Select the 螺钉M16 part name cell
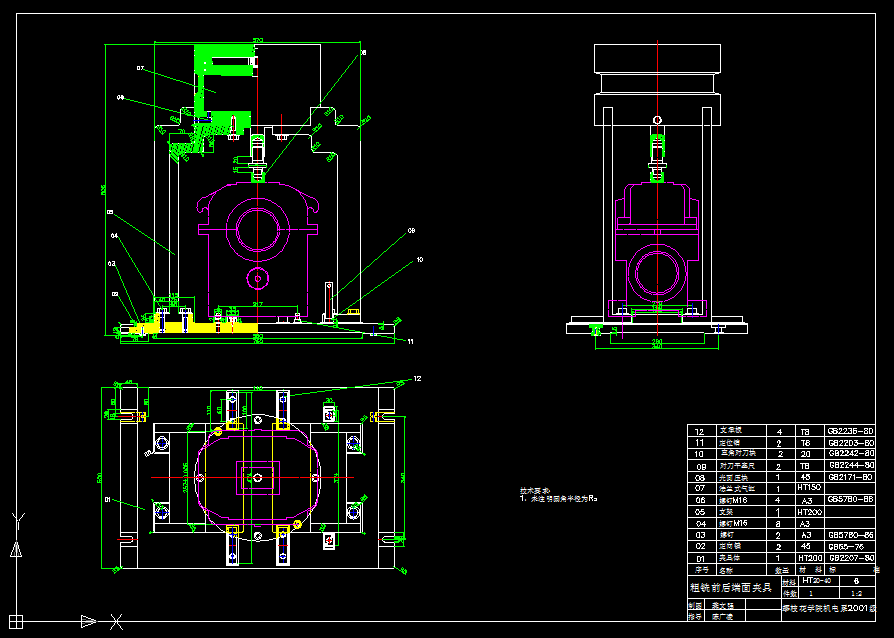Screen dimensions: 894x638 [733, 500]
